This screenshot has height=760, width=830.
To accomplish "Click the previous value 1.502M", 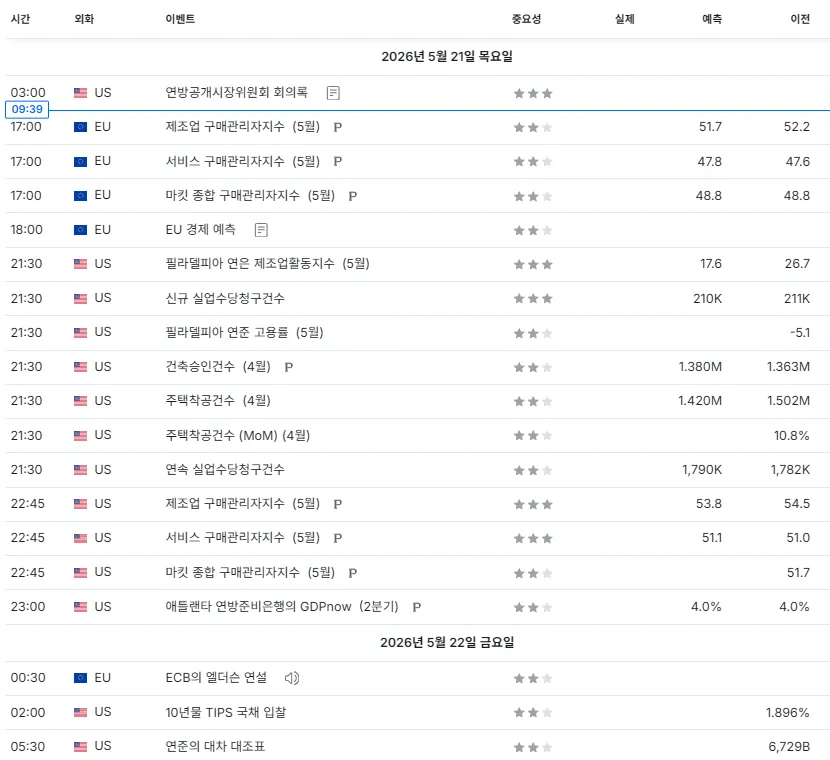I will (789, 401).
